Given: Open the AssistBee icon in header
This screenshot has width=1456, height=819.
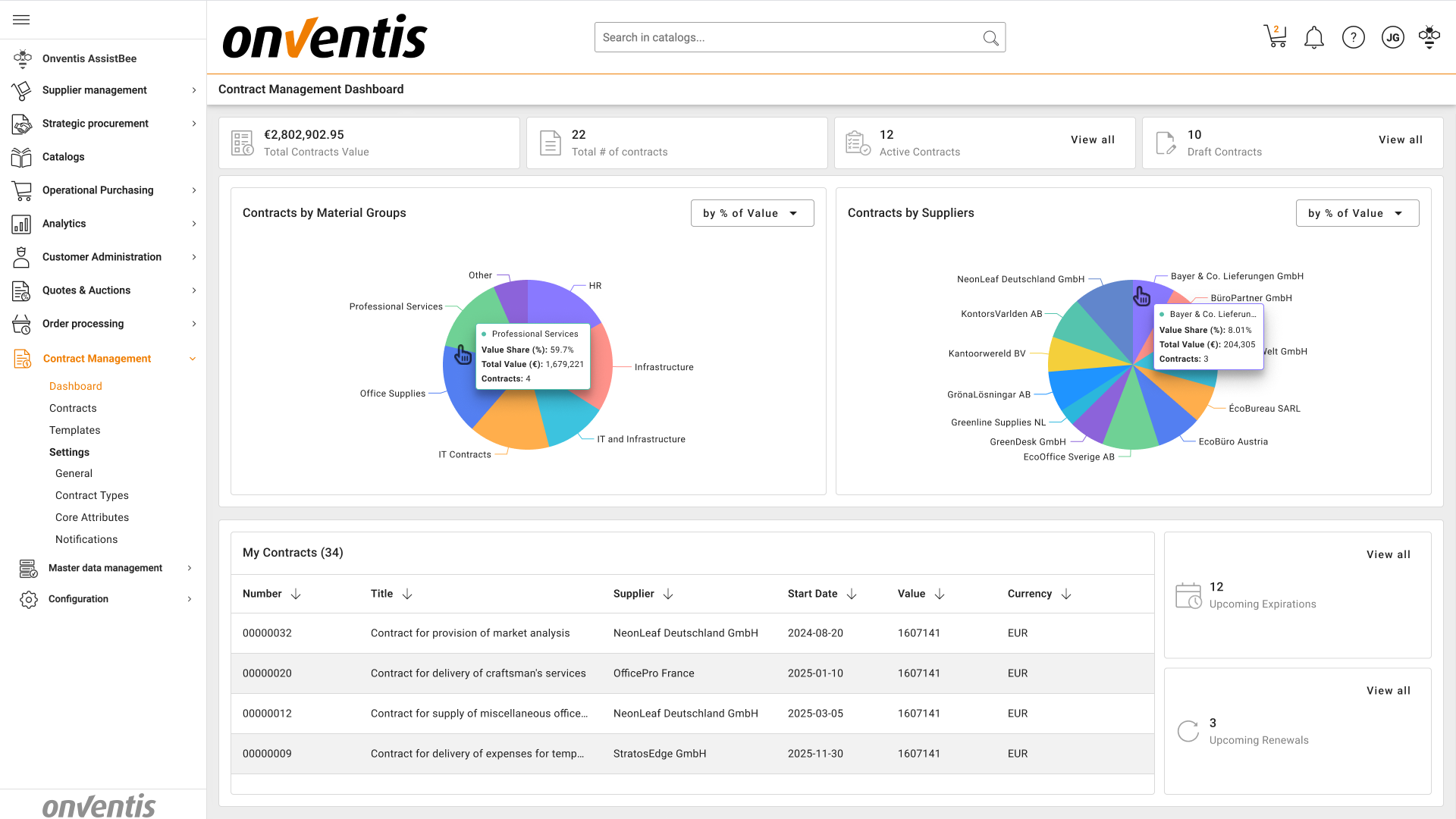Looking at the screenshot, I should (1429, 36).
